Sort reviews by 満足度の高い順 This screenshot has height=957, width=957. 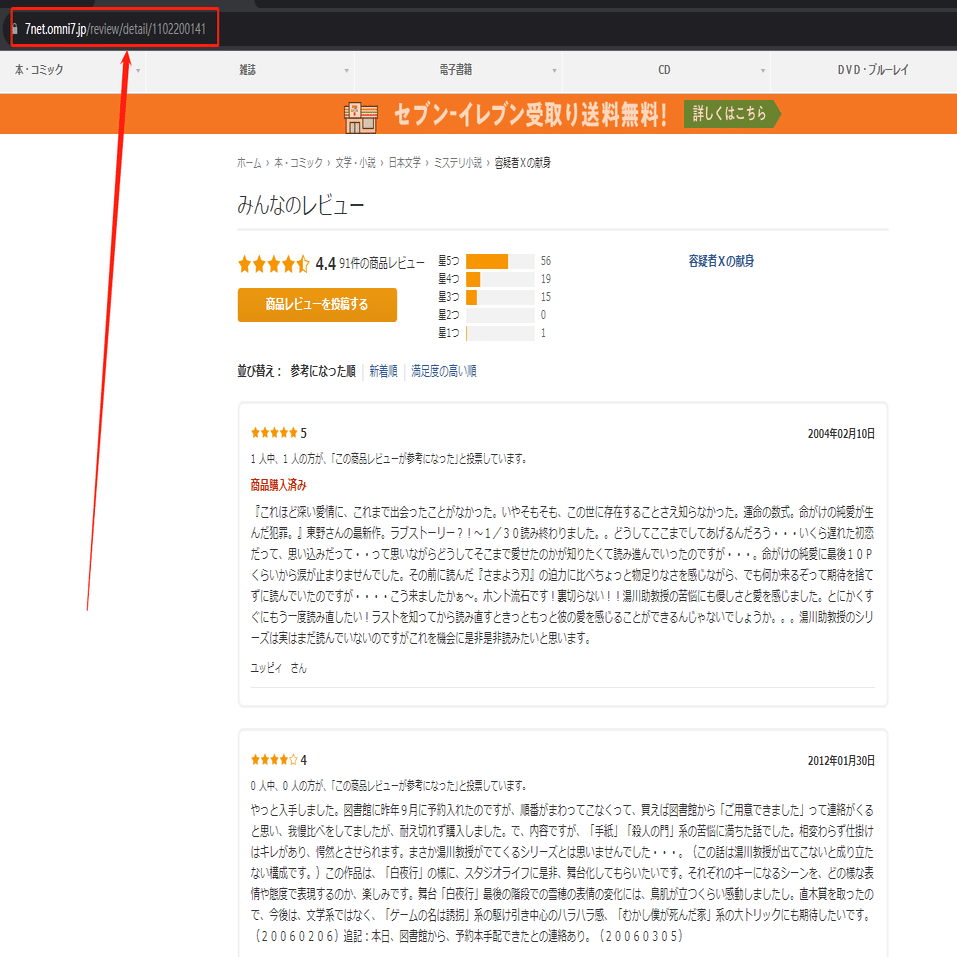(x=444, y=371)
